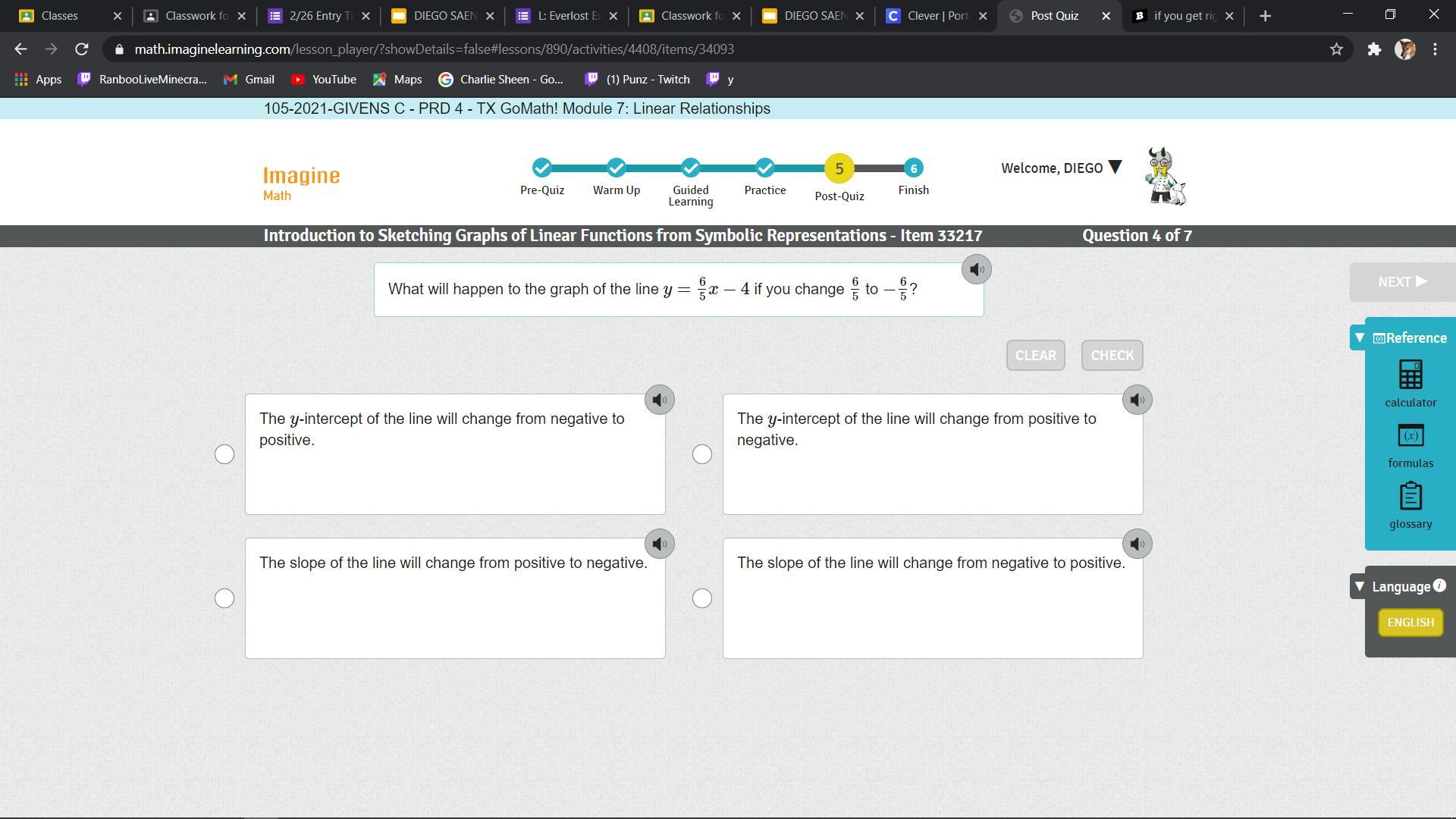
Task: Click the Post-Quiz step 5 progress marker
Action: tap(839, 168)
